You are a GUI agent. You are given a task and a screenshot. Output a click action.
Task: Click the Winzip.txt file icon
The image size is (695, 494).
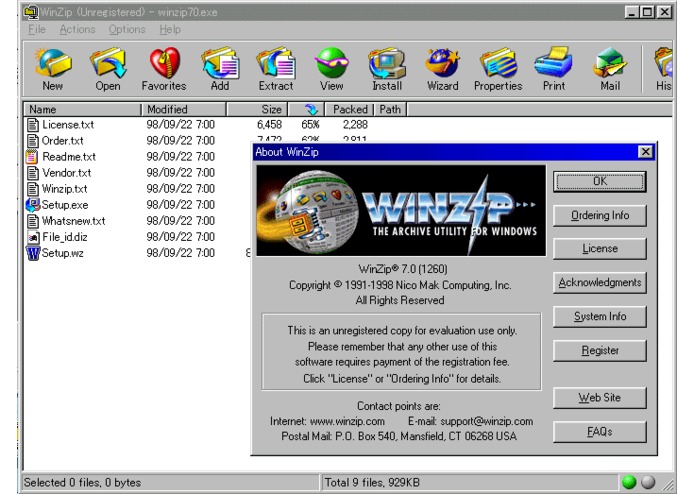[33, 189]
